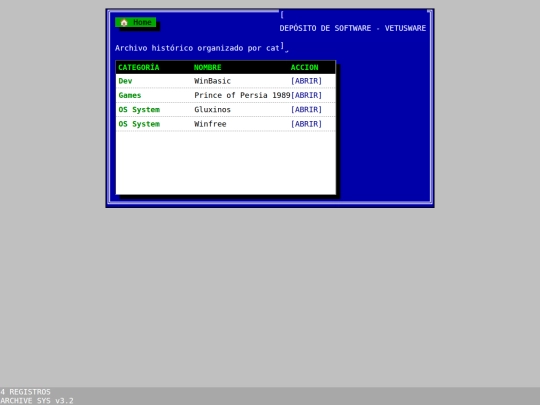Viewport: 540px width, 405px height.
Task: Open Prince of Persia 1989 via ABRIR
Action: pyautogui.click(x=306, y=95)
